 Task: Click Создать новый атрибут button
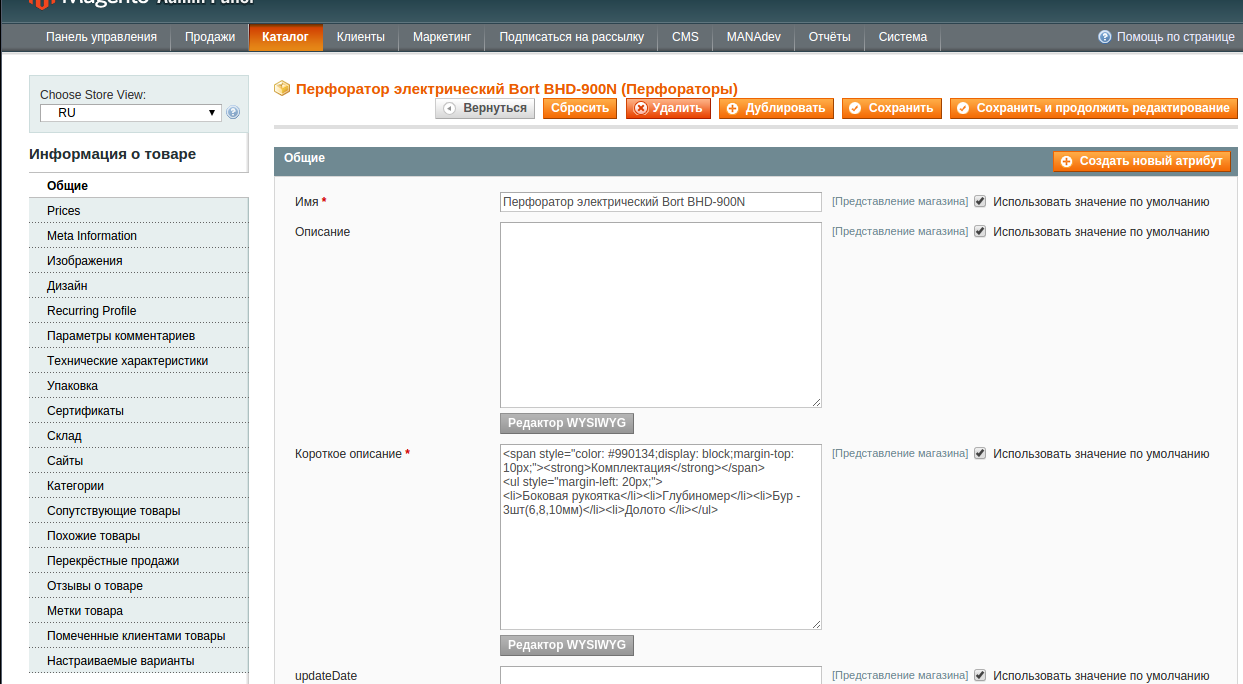tap(1142, 161)
